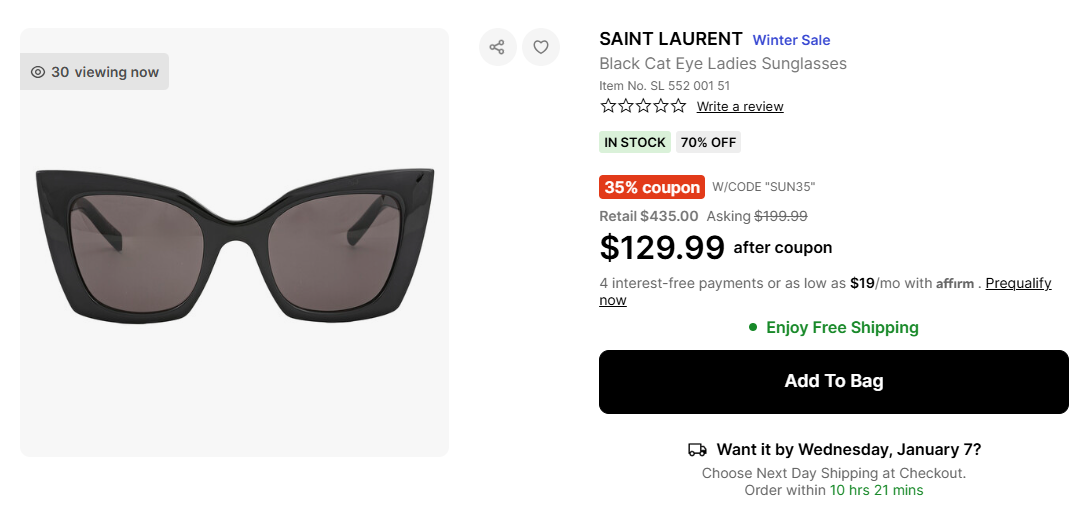1083x519 pixels.
Task: Click the eye icon beside viewing count
Action: pos(38,72)
